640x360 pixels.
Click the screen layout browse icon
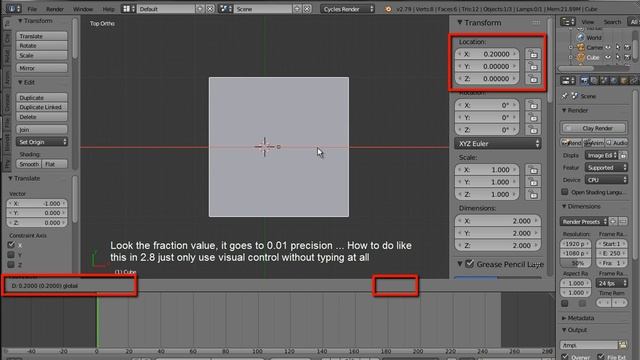pos(129,9)
